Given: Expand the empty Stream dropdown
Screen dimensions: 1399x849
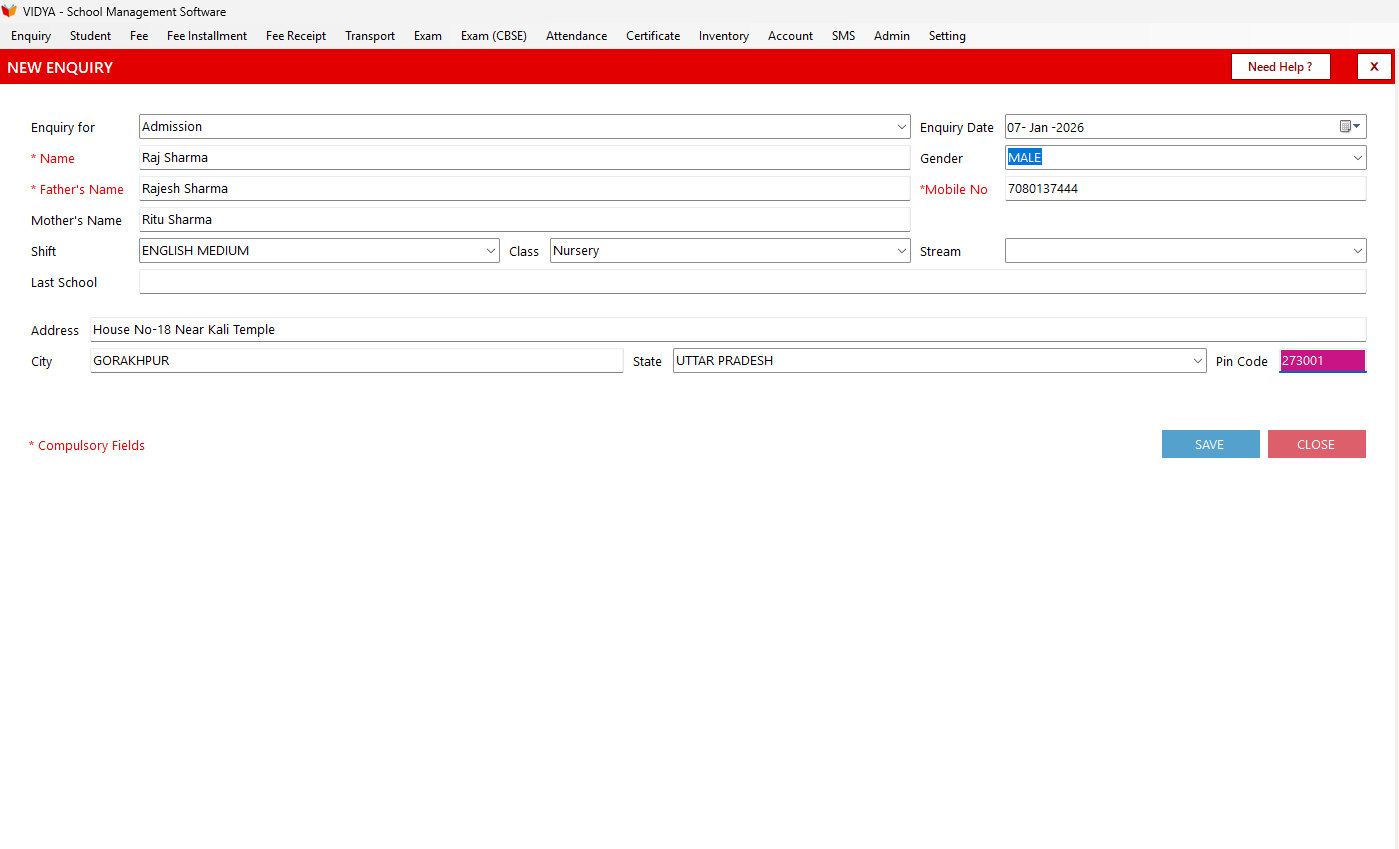Looking at the screenshot, I should pyautogui.click(x=1357, y=251).
